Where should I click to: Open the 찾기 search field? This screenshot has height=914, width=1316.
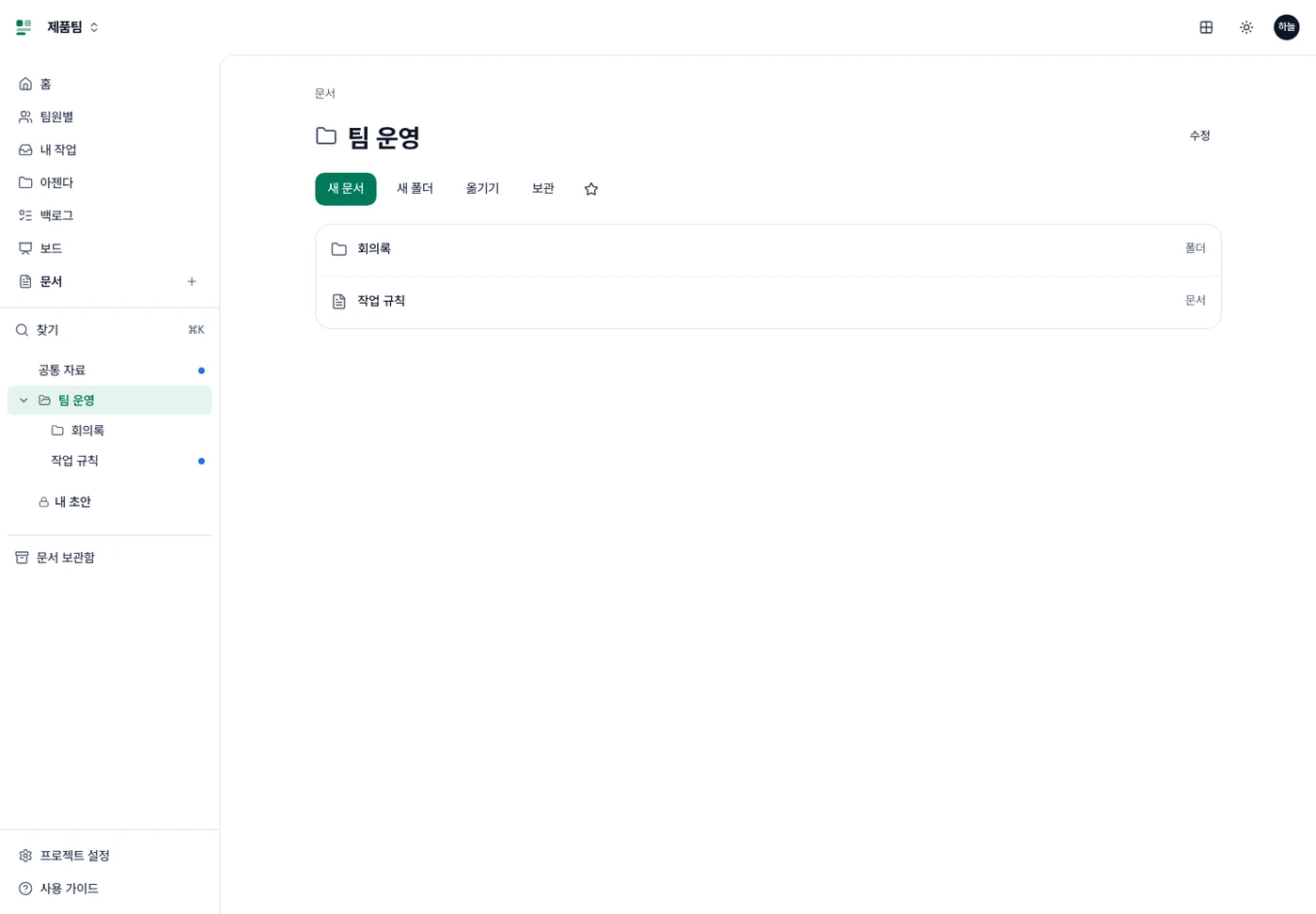109,330
